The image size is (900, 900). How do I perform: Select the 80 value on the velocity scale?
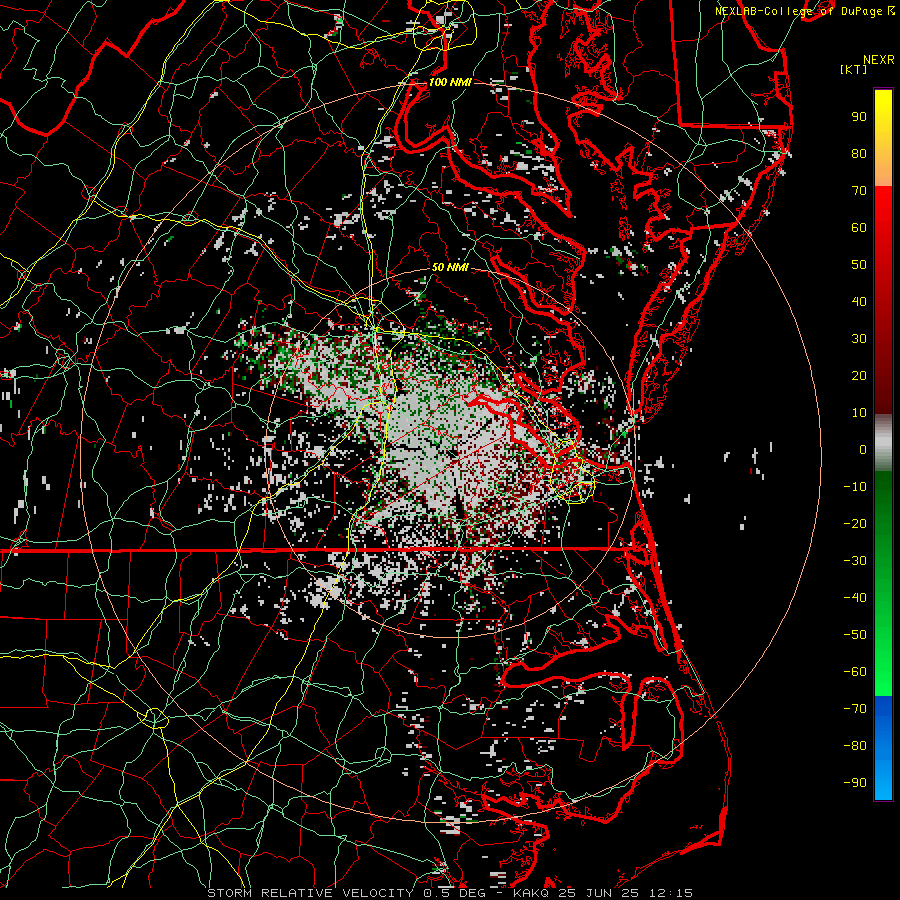click(859, 154)
